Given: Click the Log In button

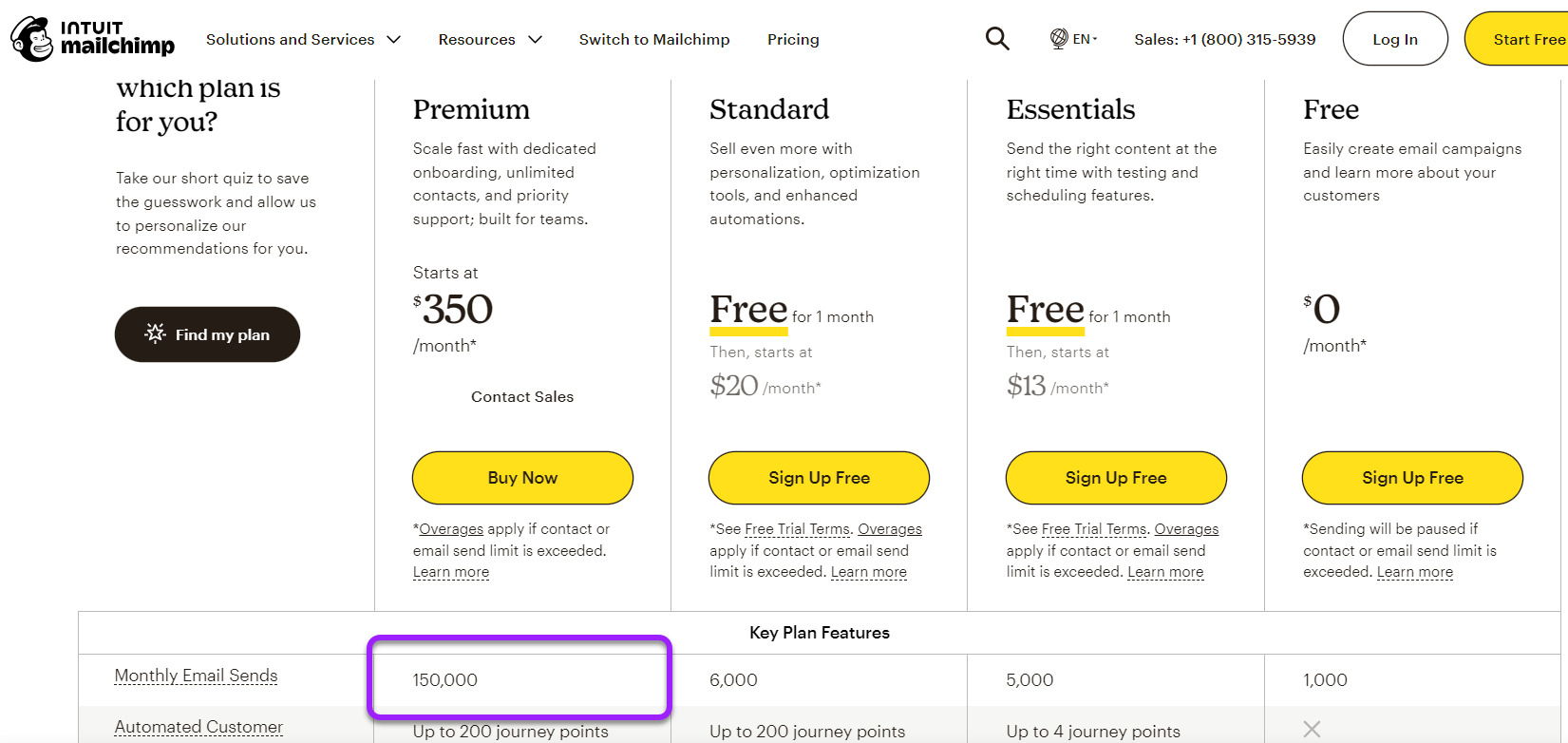Looking at the screenshot, I should click(1395, 39).
